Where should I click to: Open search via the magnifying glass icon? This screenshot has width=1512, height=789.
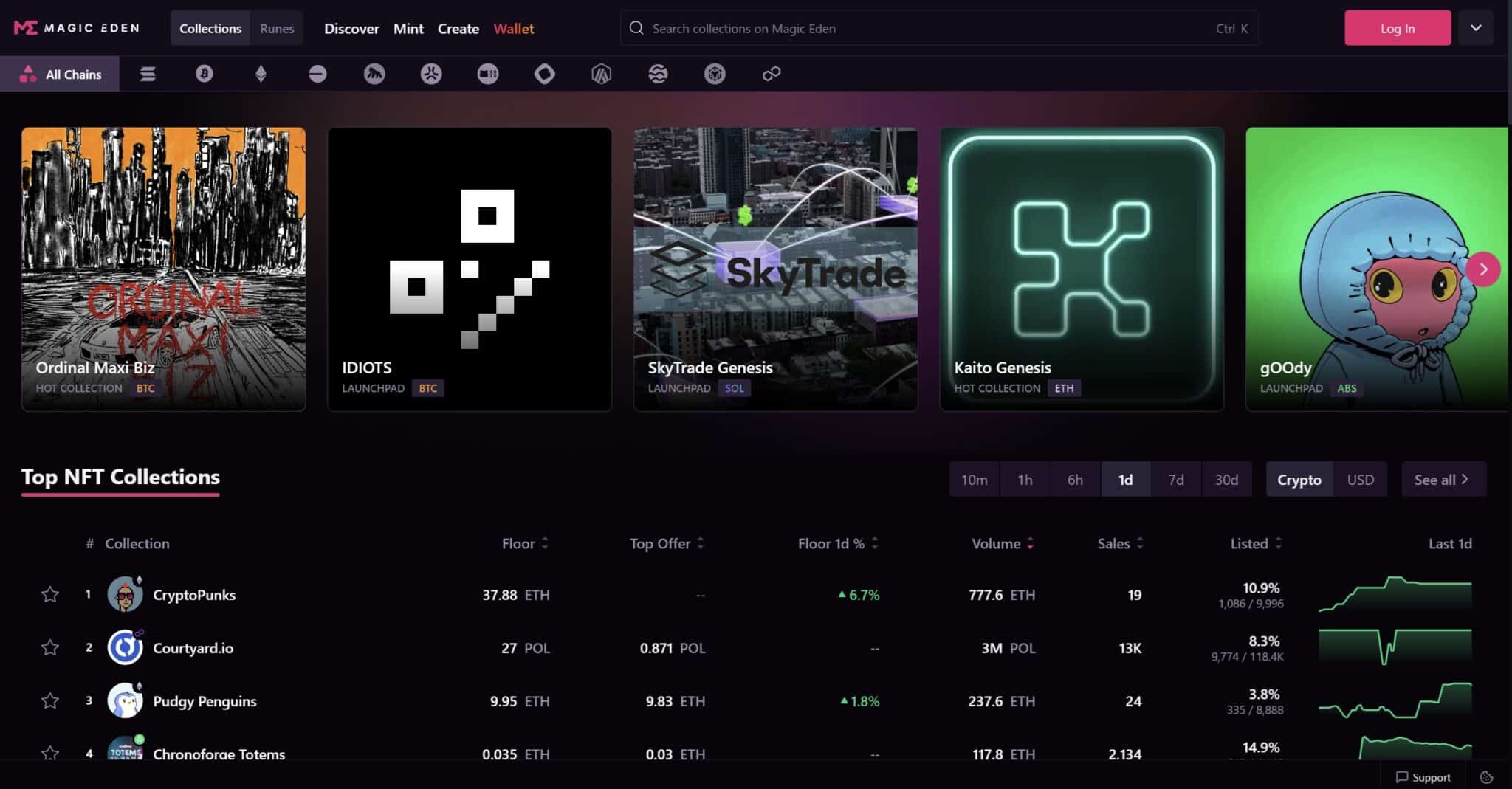(636, 28)
